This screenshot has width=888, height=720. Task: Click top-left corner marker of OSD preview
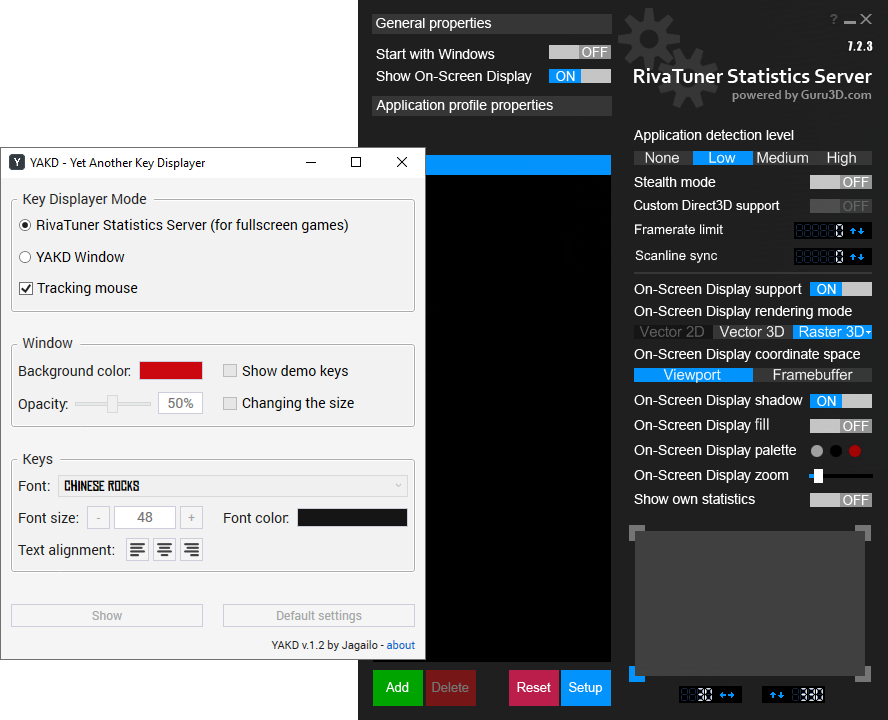(x=637, y=532)
